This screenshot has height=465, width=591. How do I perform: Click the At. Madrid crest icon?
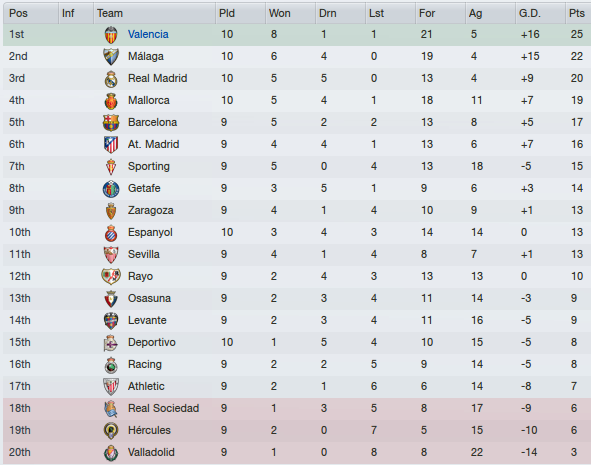(x=111, y=145)
